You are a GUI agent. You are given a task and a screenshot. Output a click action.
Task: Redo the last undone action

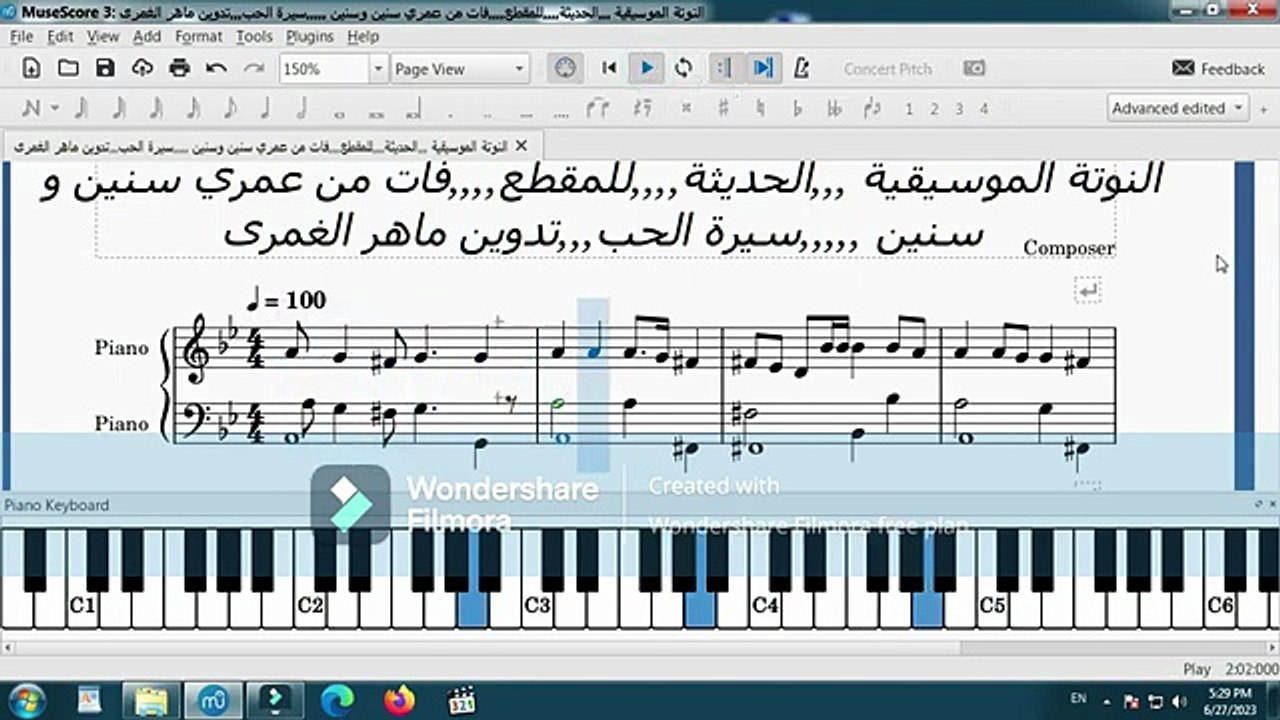pyautogui.click(x=254, y=68)
